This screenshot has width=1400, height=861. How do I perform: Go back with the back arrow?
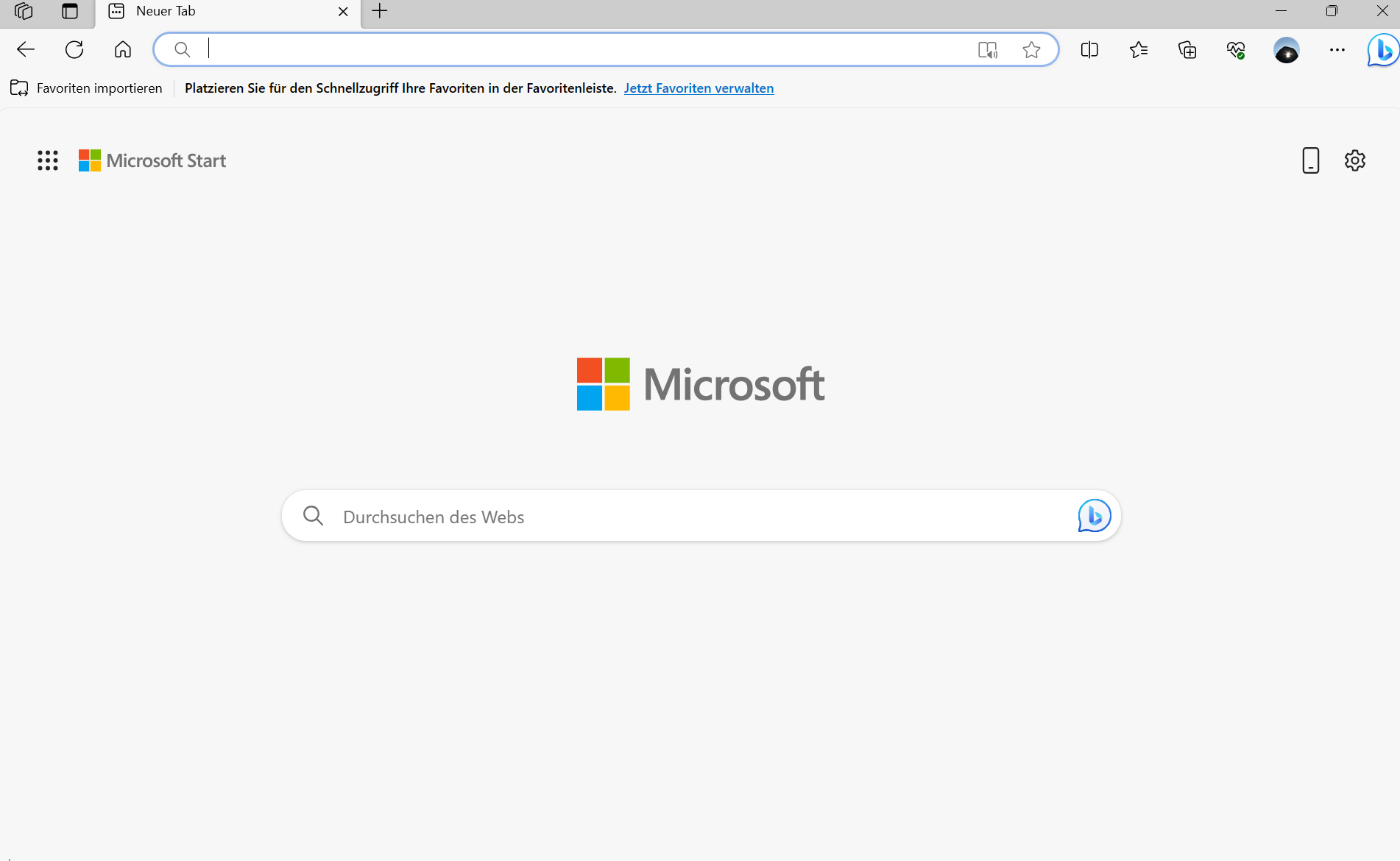26,49
